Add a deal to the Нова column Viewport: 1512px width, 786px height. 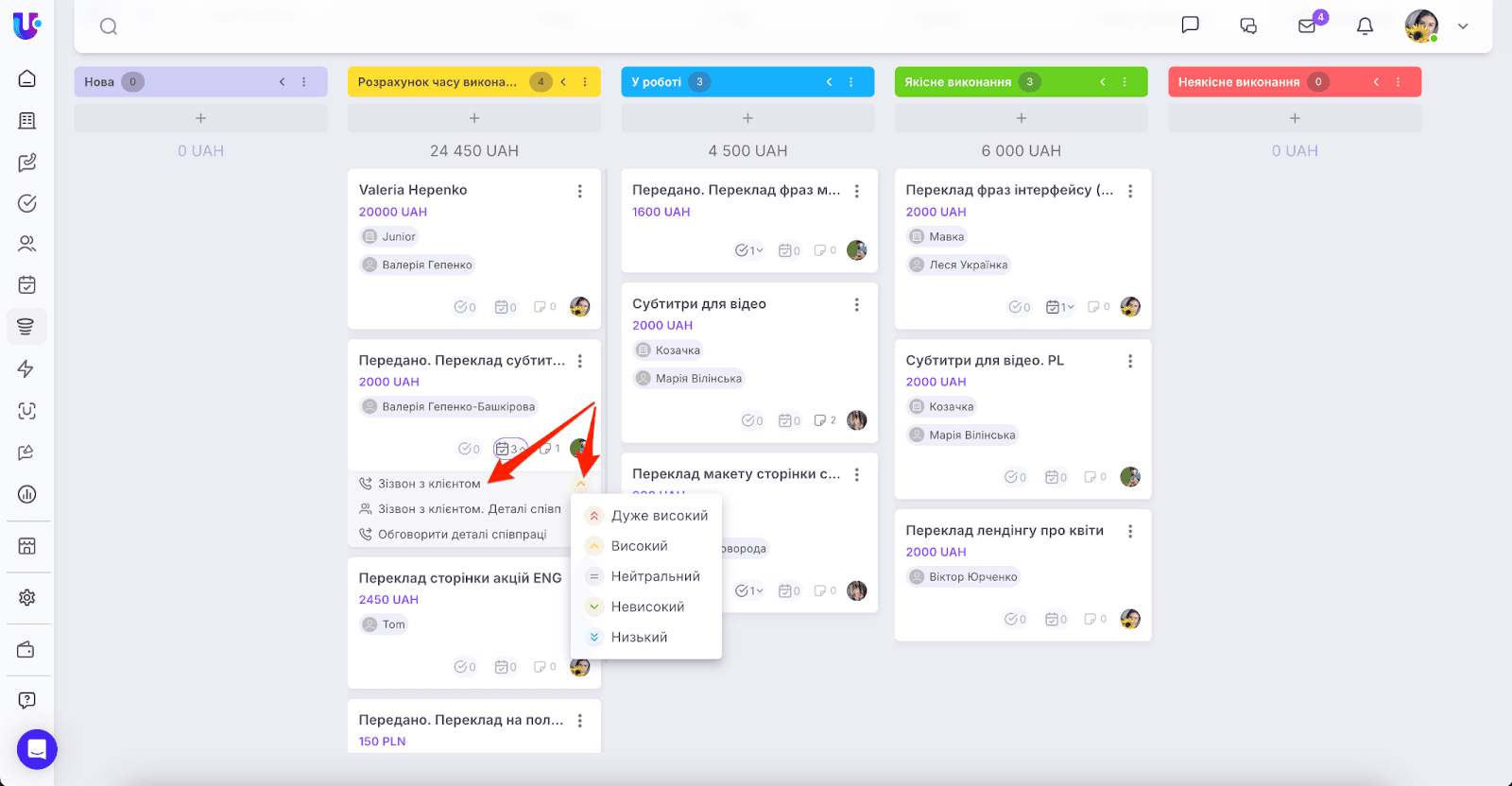200,118
